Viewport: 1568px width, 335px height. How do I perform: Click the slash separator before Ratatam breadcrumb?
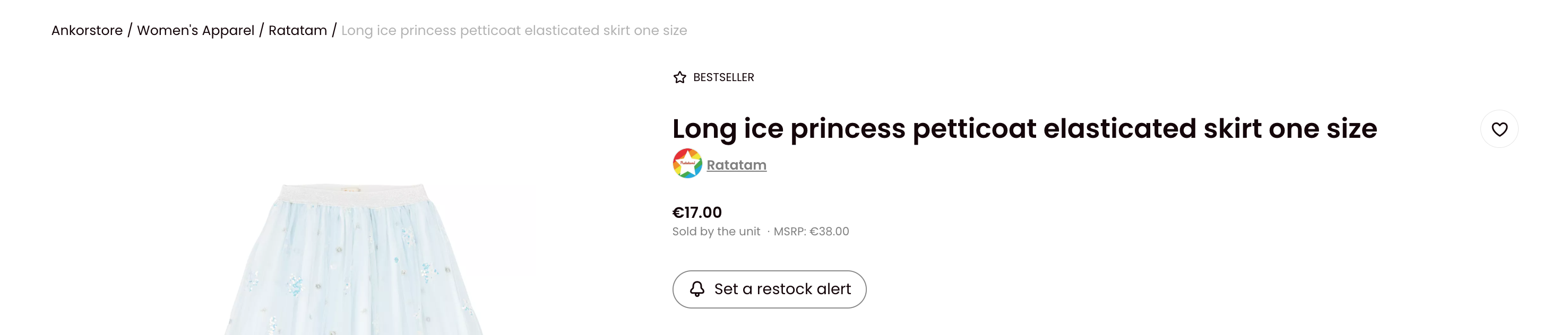click(262, 30)
